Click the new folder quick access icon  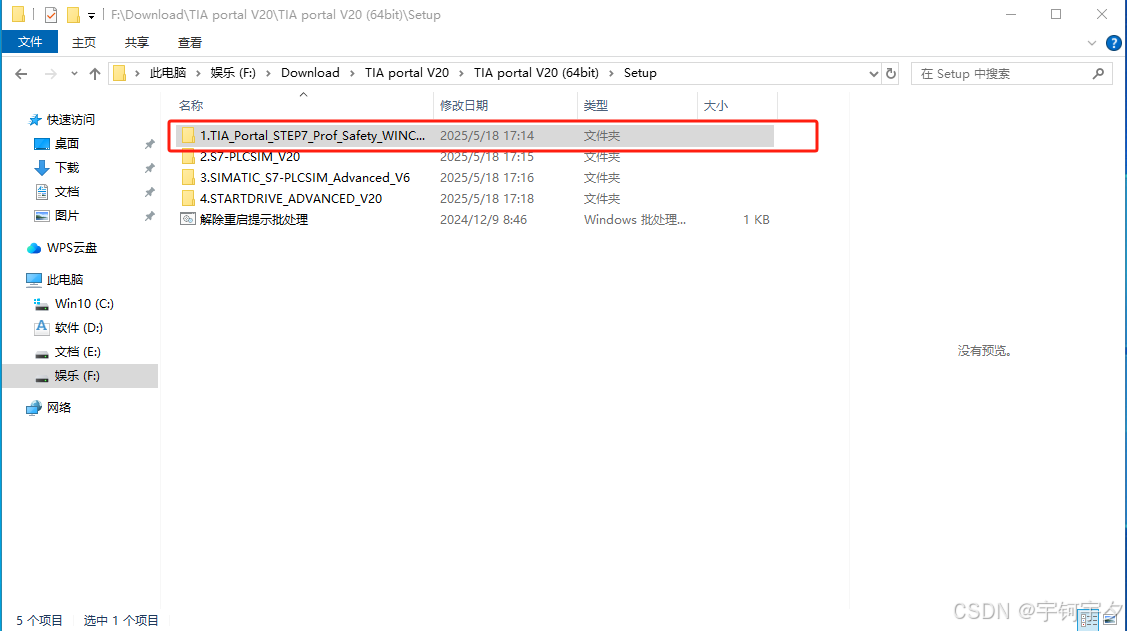pyautogui.click(x=73, y=14)
